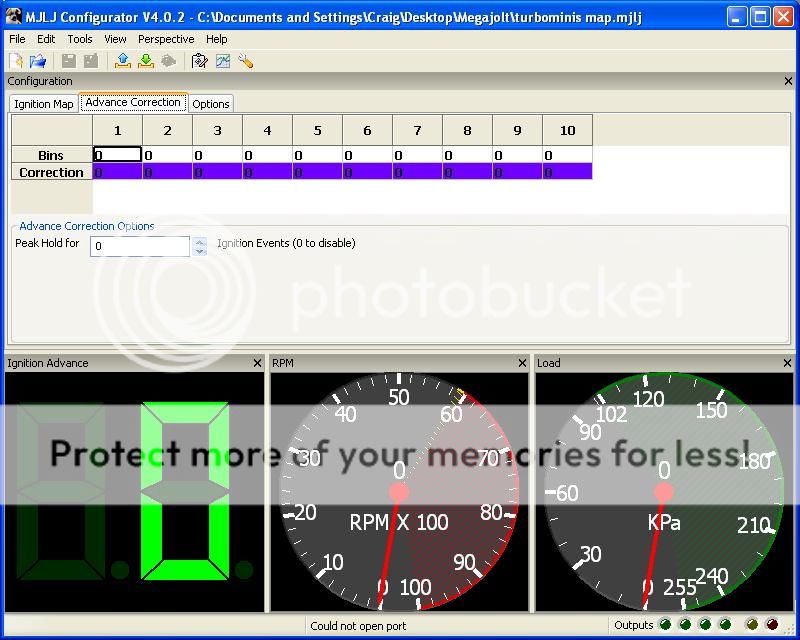
Task: Click the New file toolbar icon
Action: pos(16,61)
